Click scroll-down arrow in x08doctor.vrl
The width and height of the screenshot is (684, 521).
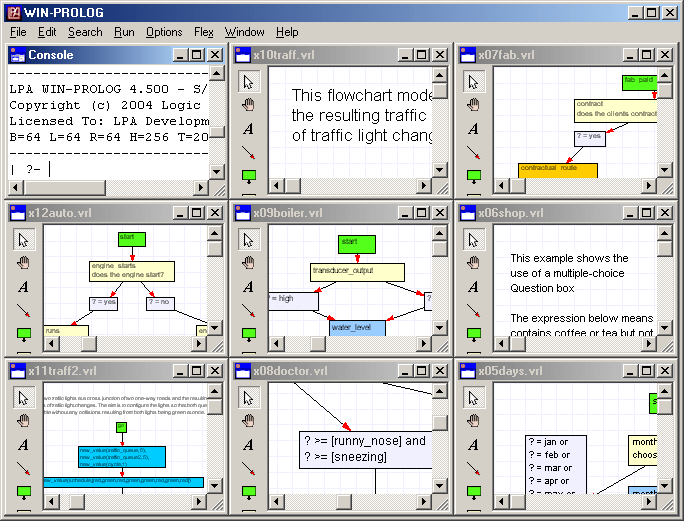pos(440,485)
